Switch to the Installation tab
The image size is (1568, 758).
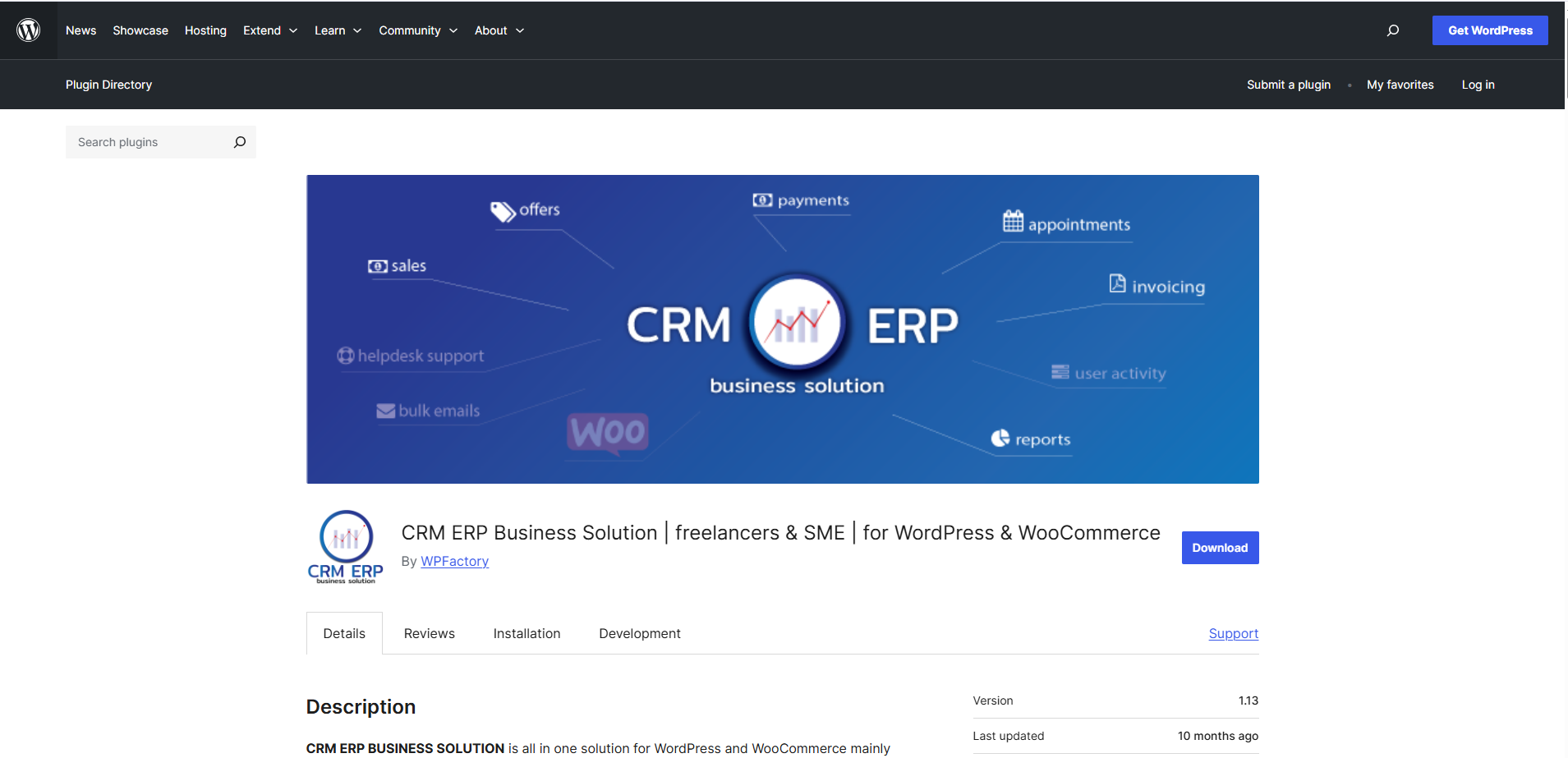[526, 633]
